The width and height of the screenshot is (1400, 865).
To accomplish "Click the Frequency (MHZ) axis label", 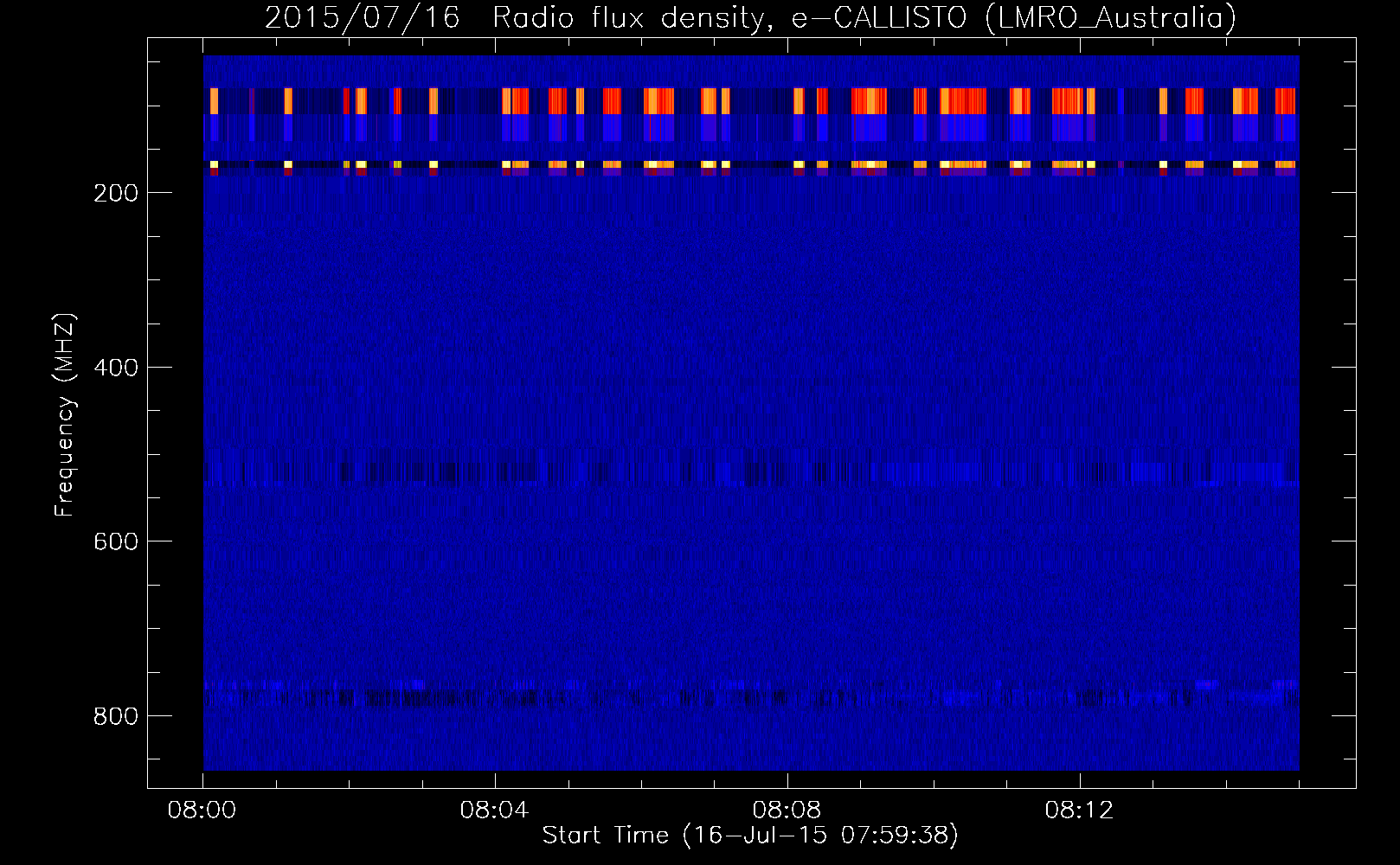I will coord(65,415).
